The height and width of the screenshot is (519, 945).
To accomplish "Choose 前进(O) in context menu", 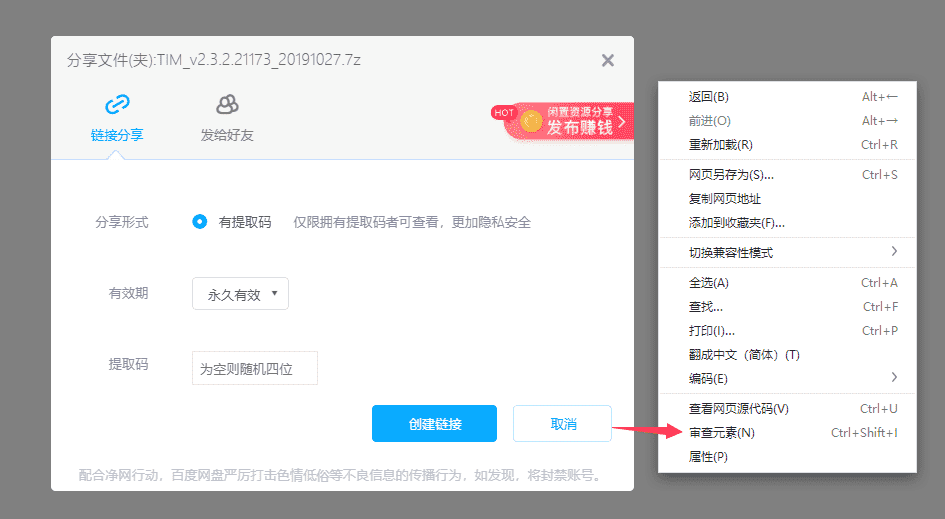I will coord(787,121).
